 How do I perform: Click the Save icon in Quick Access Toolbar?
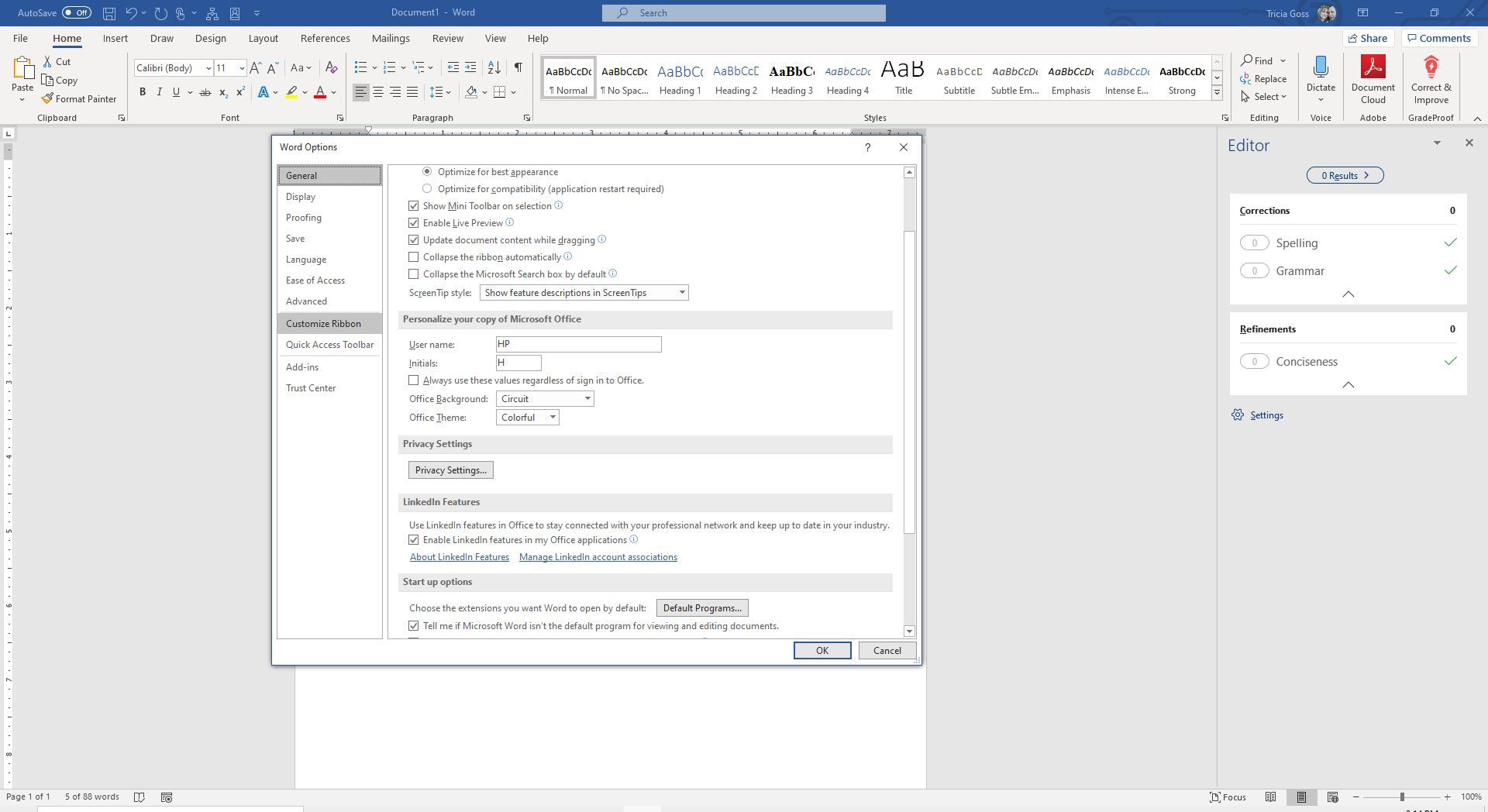click(x=109, y=13)
